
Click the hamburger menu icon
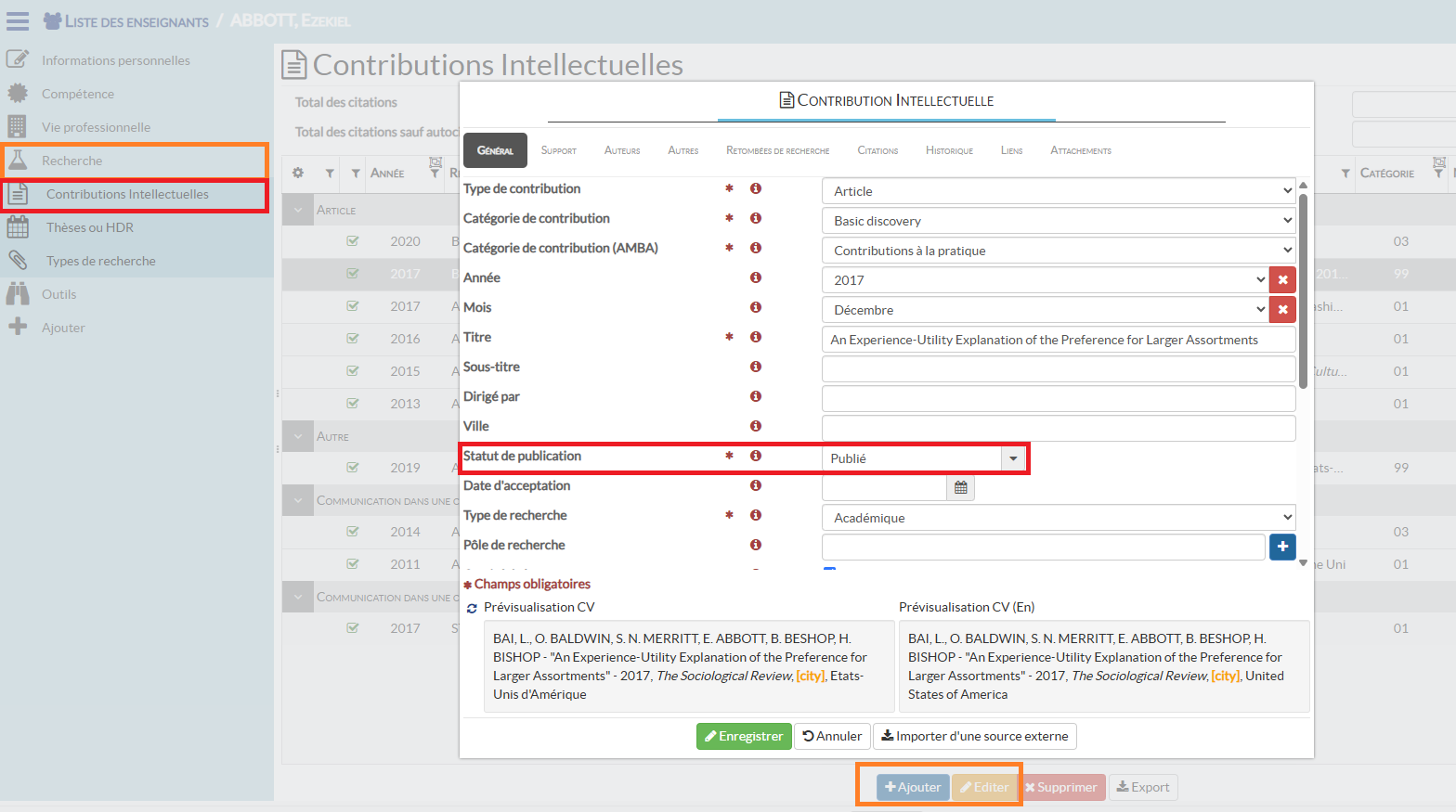(x=18, y=20)
